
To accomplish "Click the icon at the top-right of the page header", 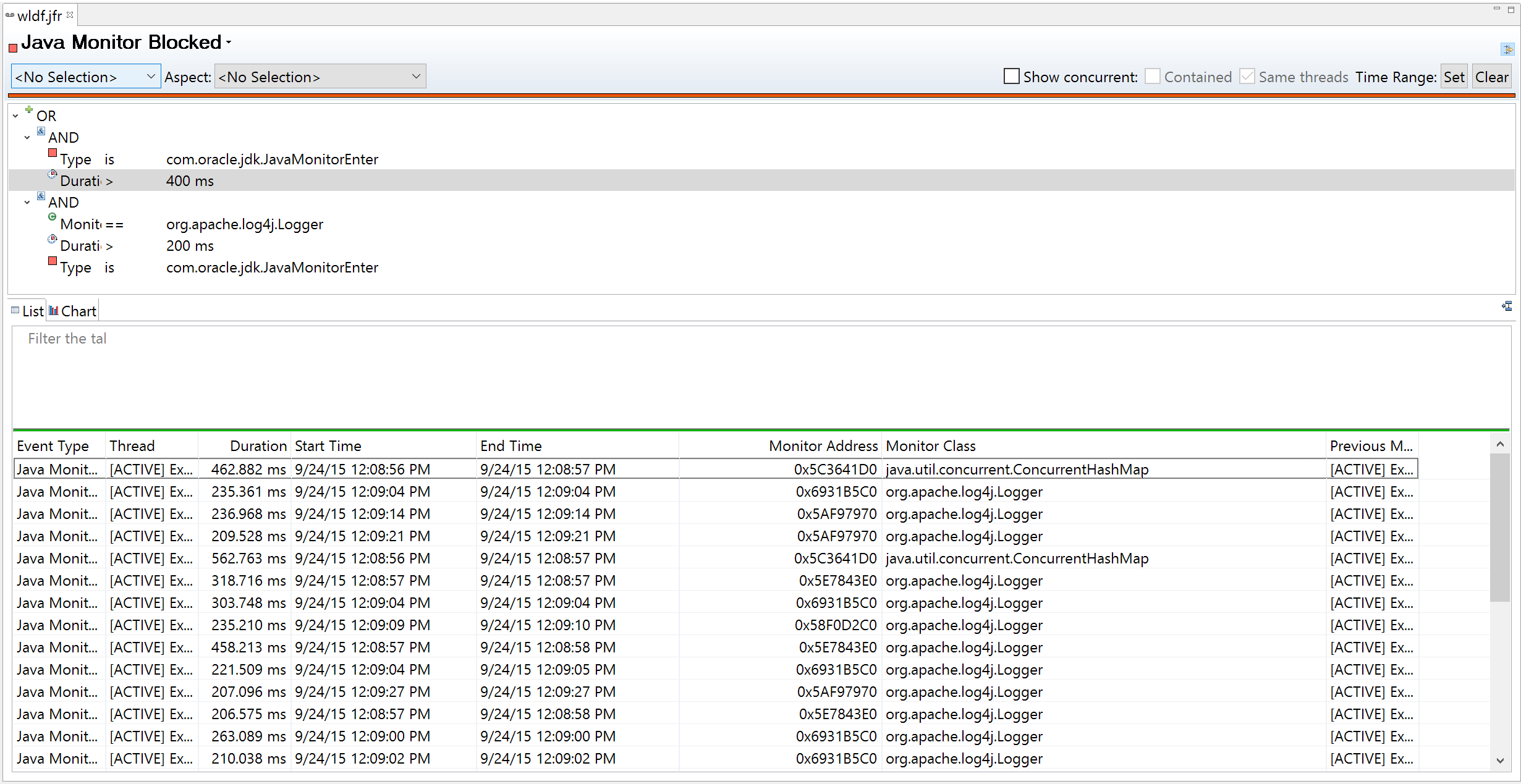I will coord(1507,49).
